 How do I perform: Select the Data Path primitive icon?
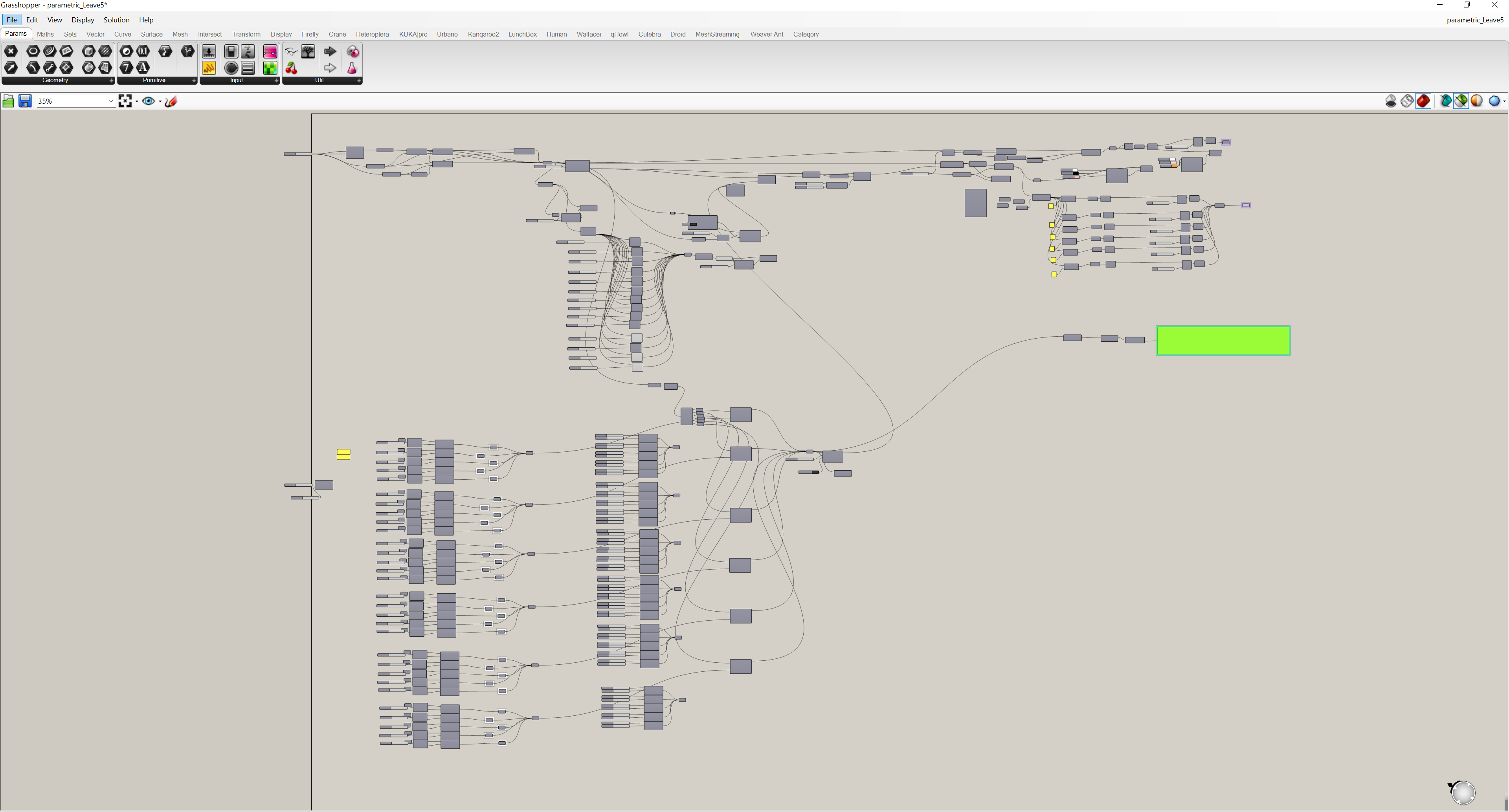[x=187, y=51]
